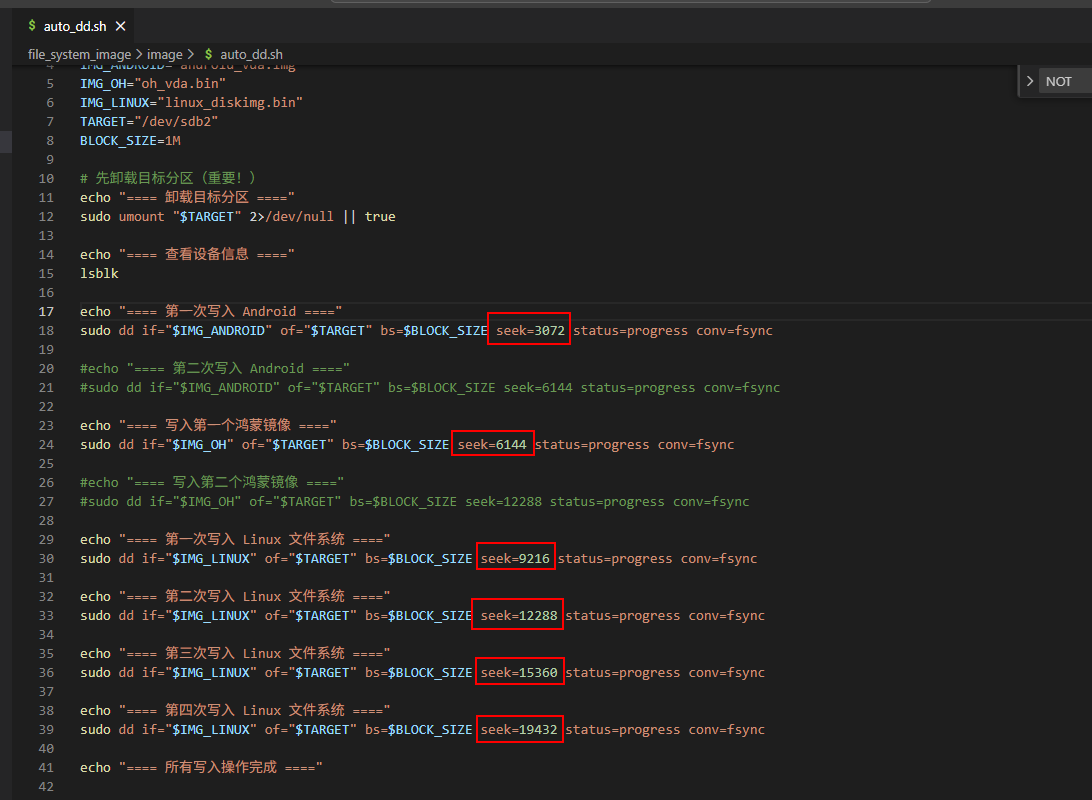Expand the replace toggle chevron in find widget
Viewport: 1092px width, 800px height.
[x=1030, y=81]
